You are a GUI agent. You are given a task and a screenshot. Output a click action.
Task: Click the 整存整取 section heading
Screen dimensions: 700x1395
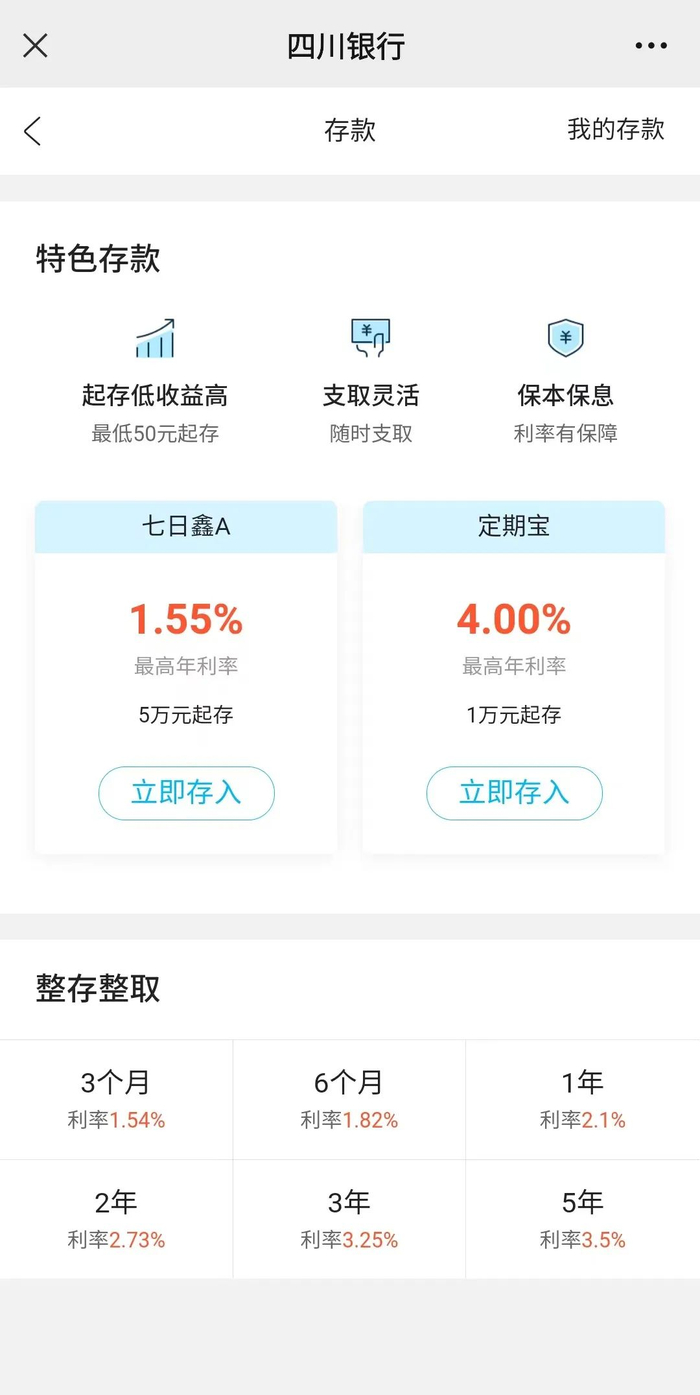point(101,988)
